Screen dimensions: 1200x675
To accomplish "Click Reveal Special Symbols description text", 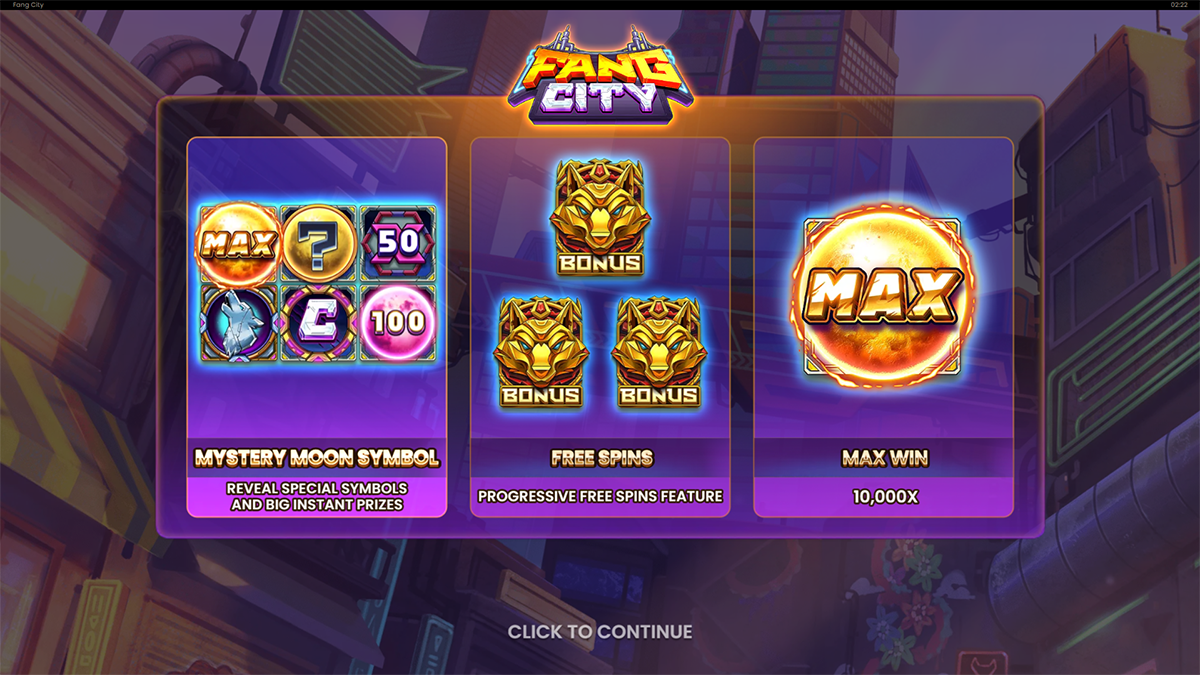I will tap(317, 496).
